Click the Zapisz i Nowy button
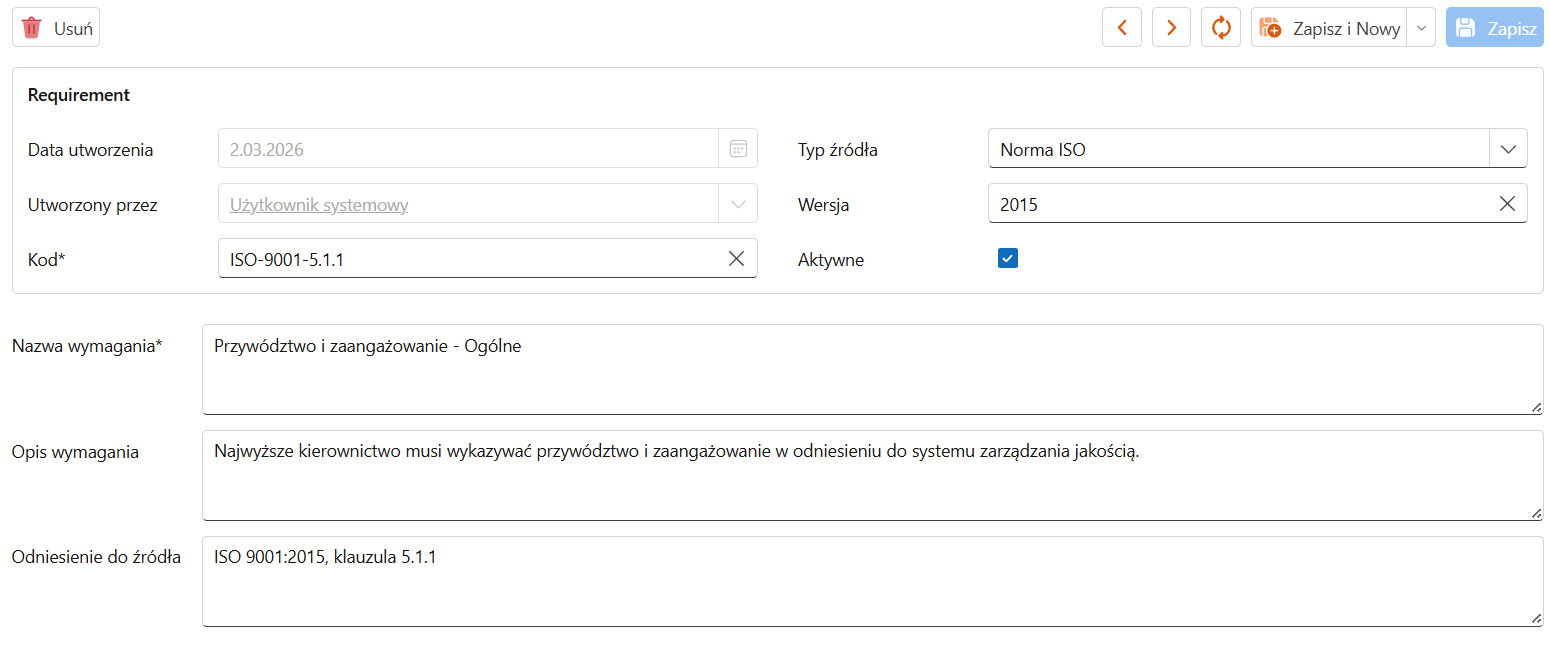Screen dimensions: 1550x650 click(1329, 28)
